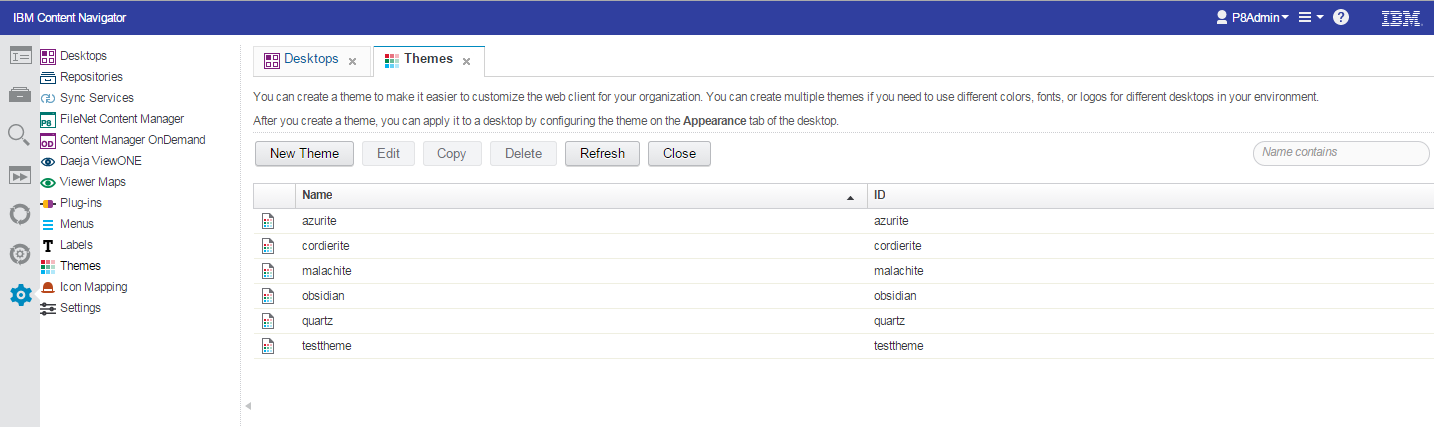Click the Edit button
This screenshot has width=1434, height=427.
tap(388, 153)
